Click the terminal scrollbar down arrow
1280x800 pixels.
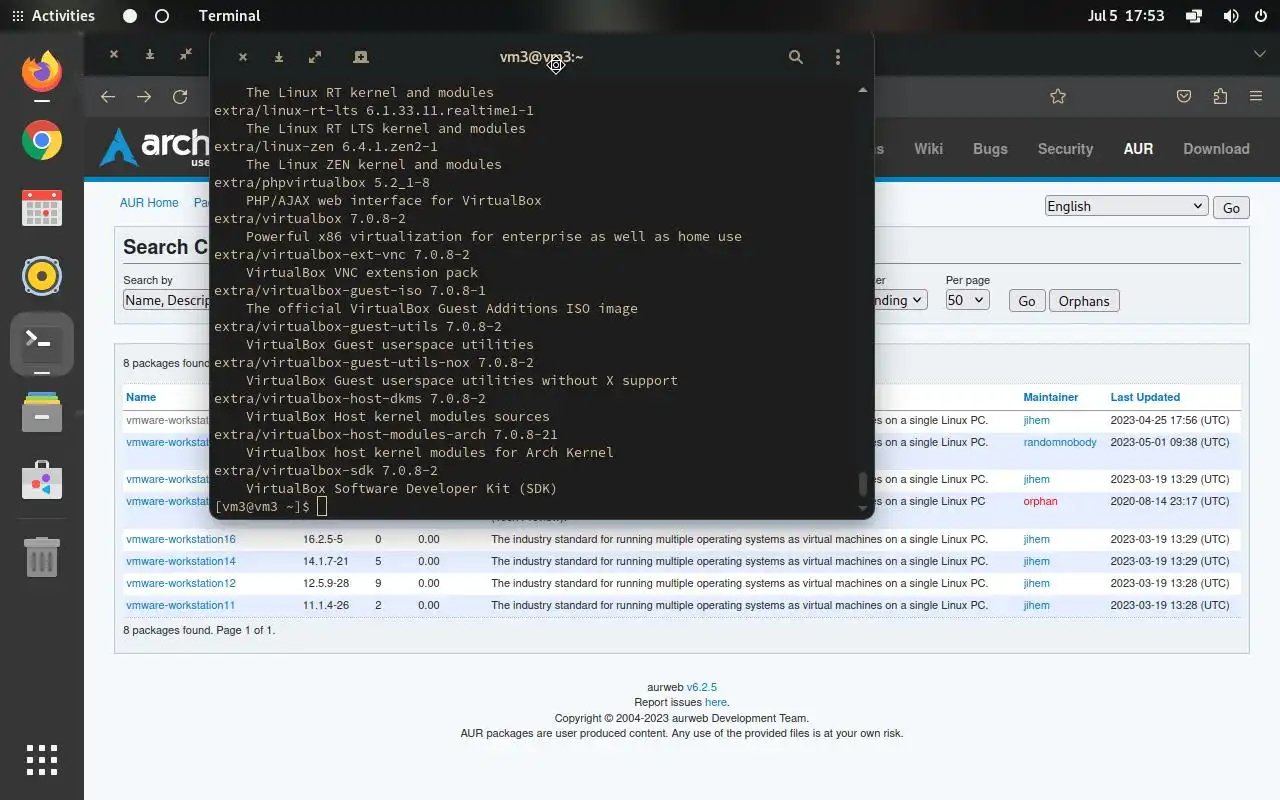click(x=863, y=509)
